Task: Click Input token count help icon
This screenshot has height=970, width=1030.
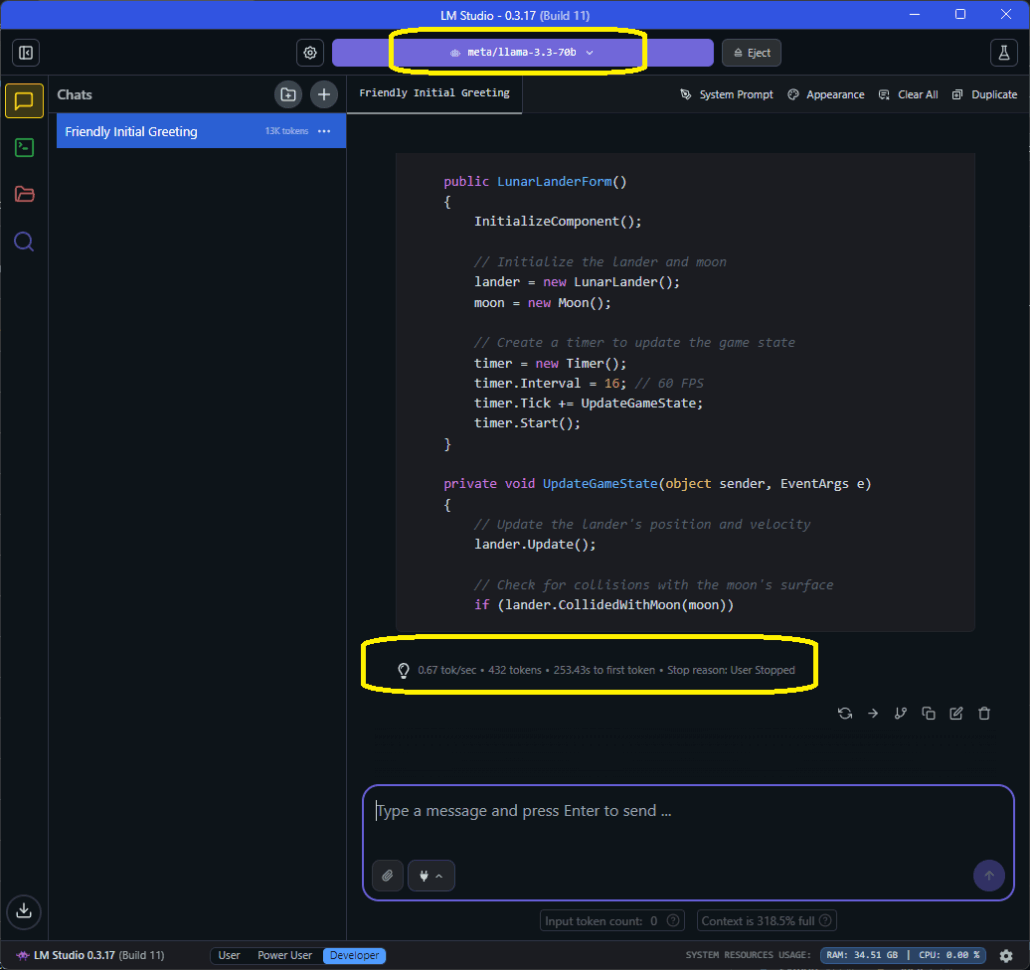Action: [673, 921]
